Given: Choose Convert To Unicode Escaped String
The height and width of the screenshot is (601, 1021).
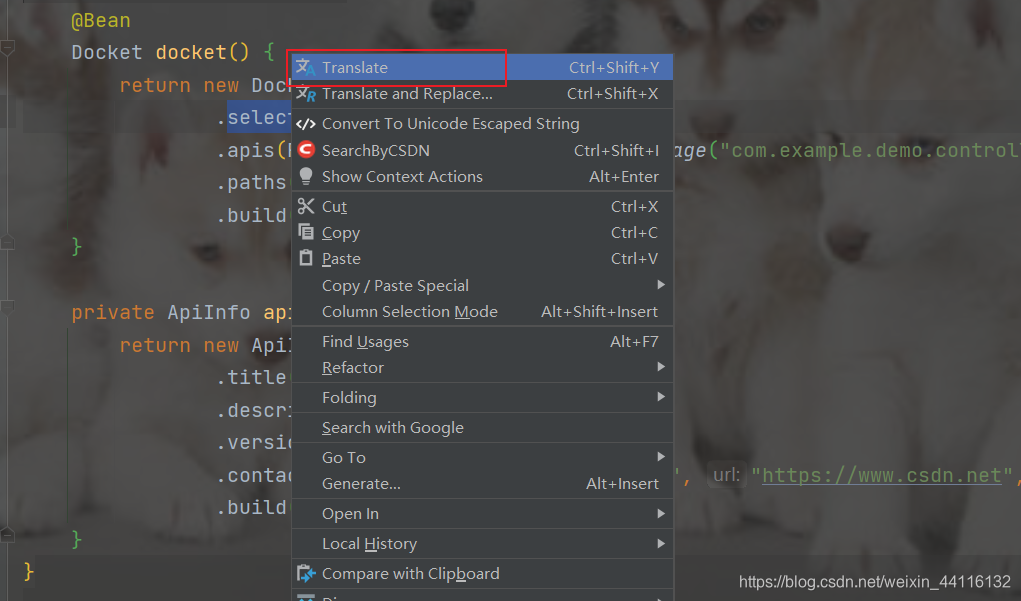Looking at the screenshot, I should (x=482, y=124).
